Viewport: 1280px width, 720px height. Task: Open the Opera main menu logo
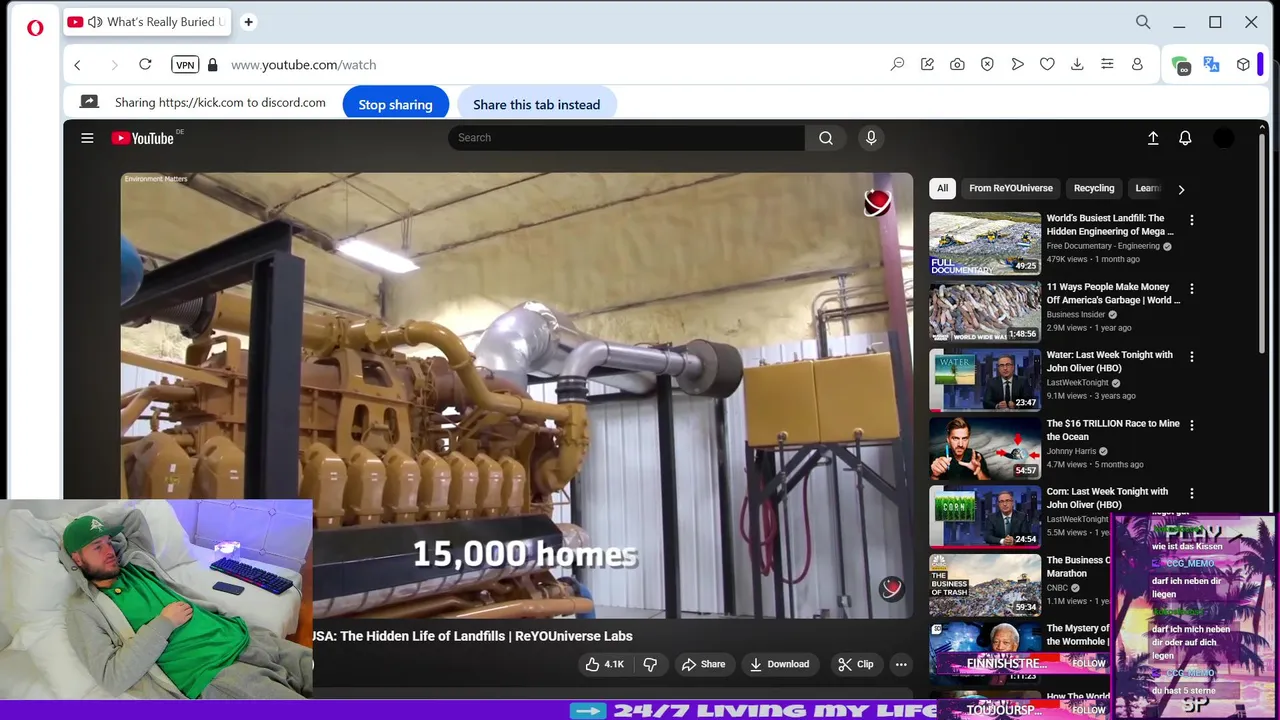coord(35,28)
